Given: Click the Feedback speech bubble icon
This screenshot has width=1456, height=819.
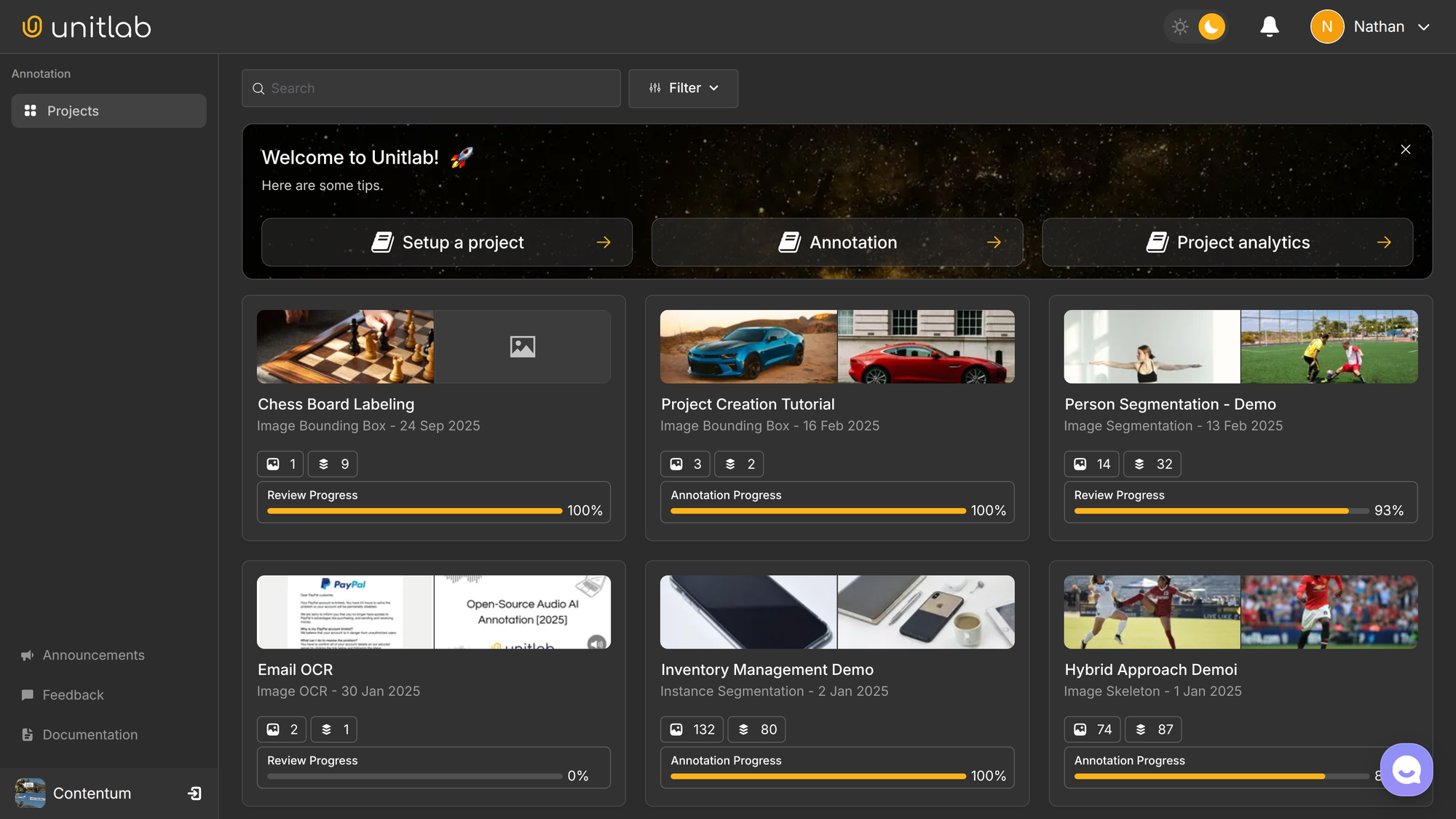Looking at the screenshot, I should coord(27,695).
